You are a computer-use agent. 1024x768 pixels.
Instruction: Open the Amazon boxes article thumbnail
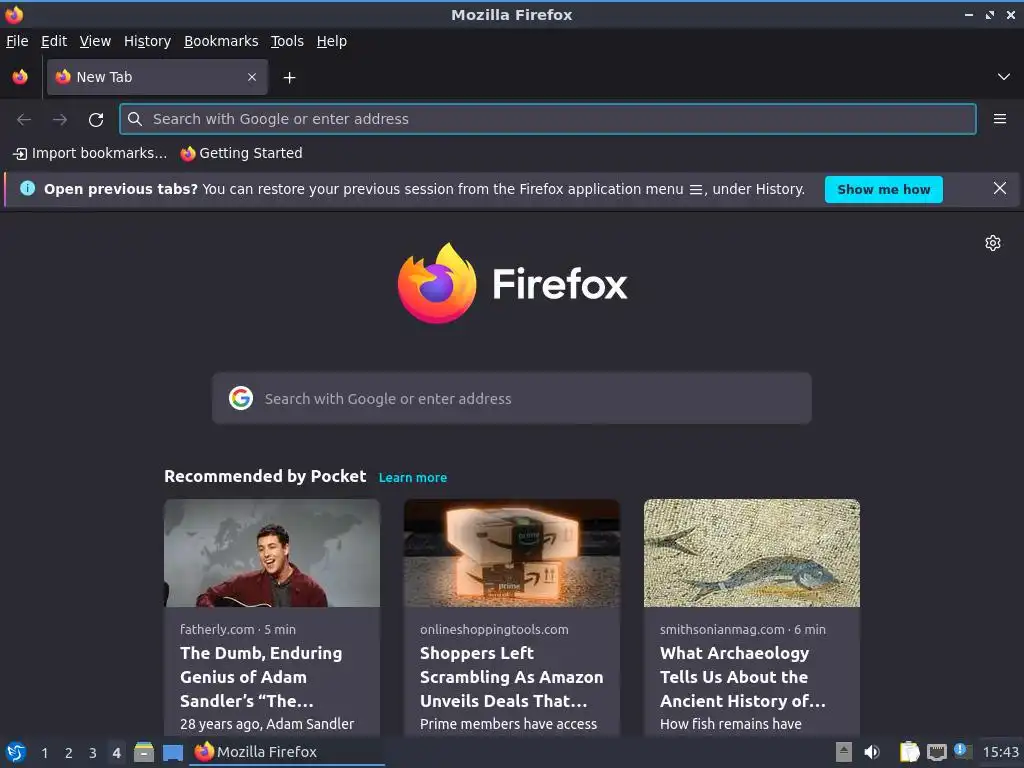tap(511, 553)
